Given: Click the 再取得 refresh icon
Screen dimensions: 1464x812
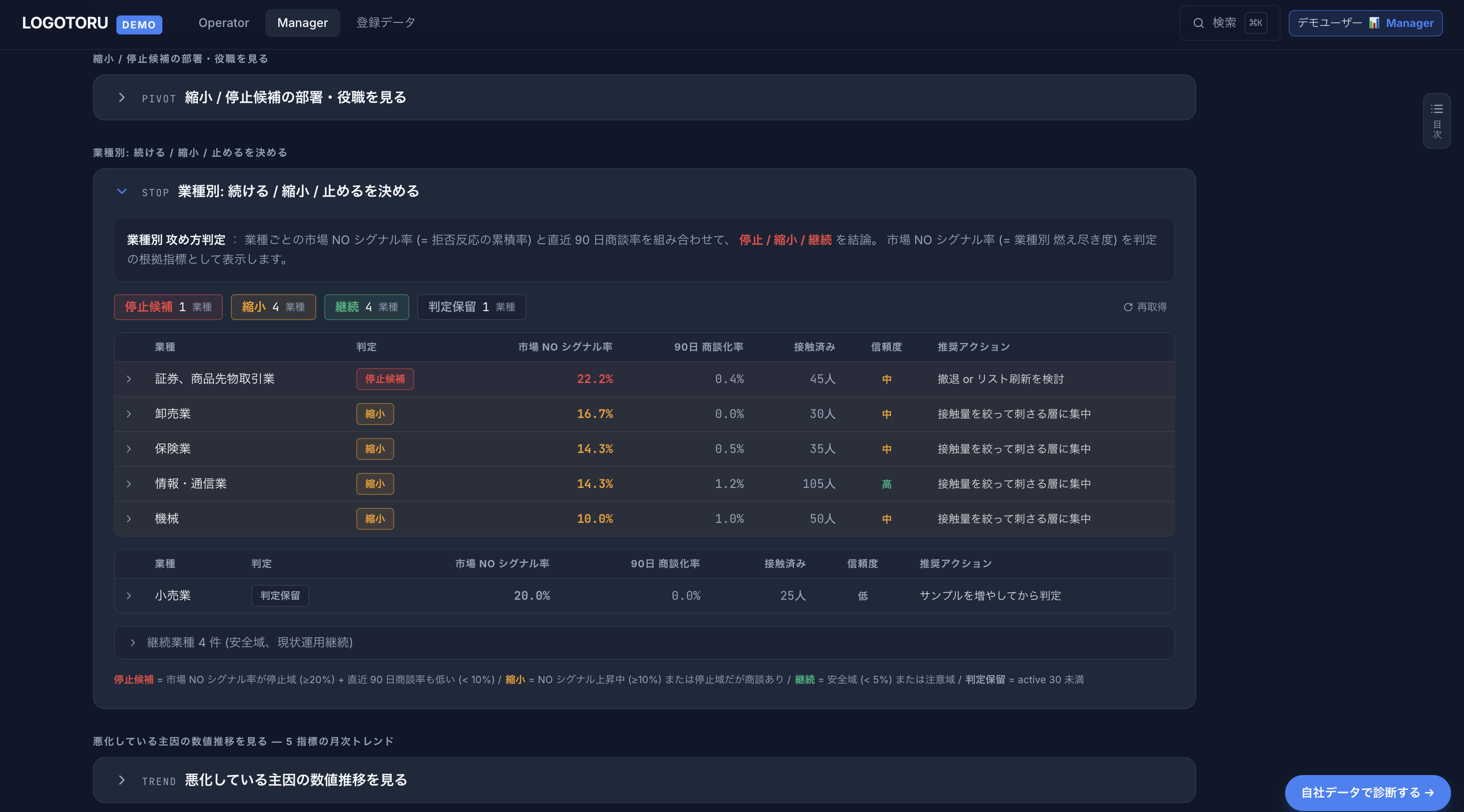Looking at the screenshot, I should (1128, 307).
